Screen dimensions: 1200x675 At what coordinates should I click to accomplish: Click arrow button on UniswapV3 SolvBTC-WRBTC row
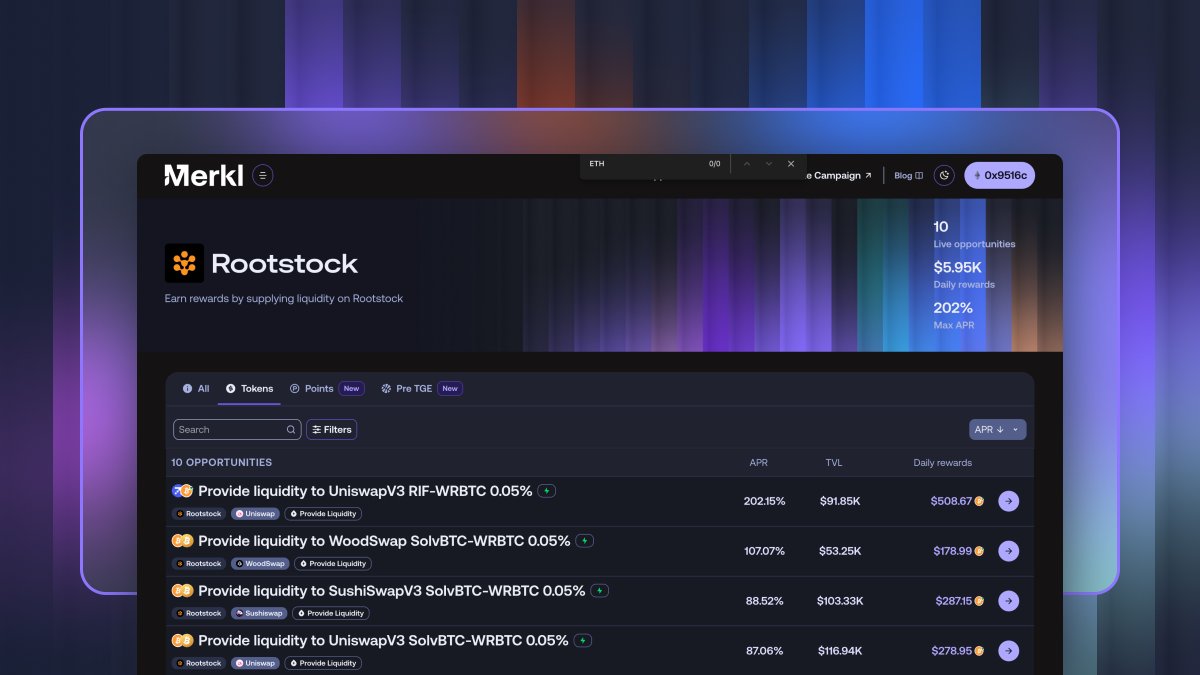pyautogui.click(x=1009, y=651)
